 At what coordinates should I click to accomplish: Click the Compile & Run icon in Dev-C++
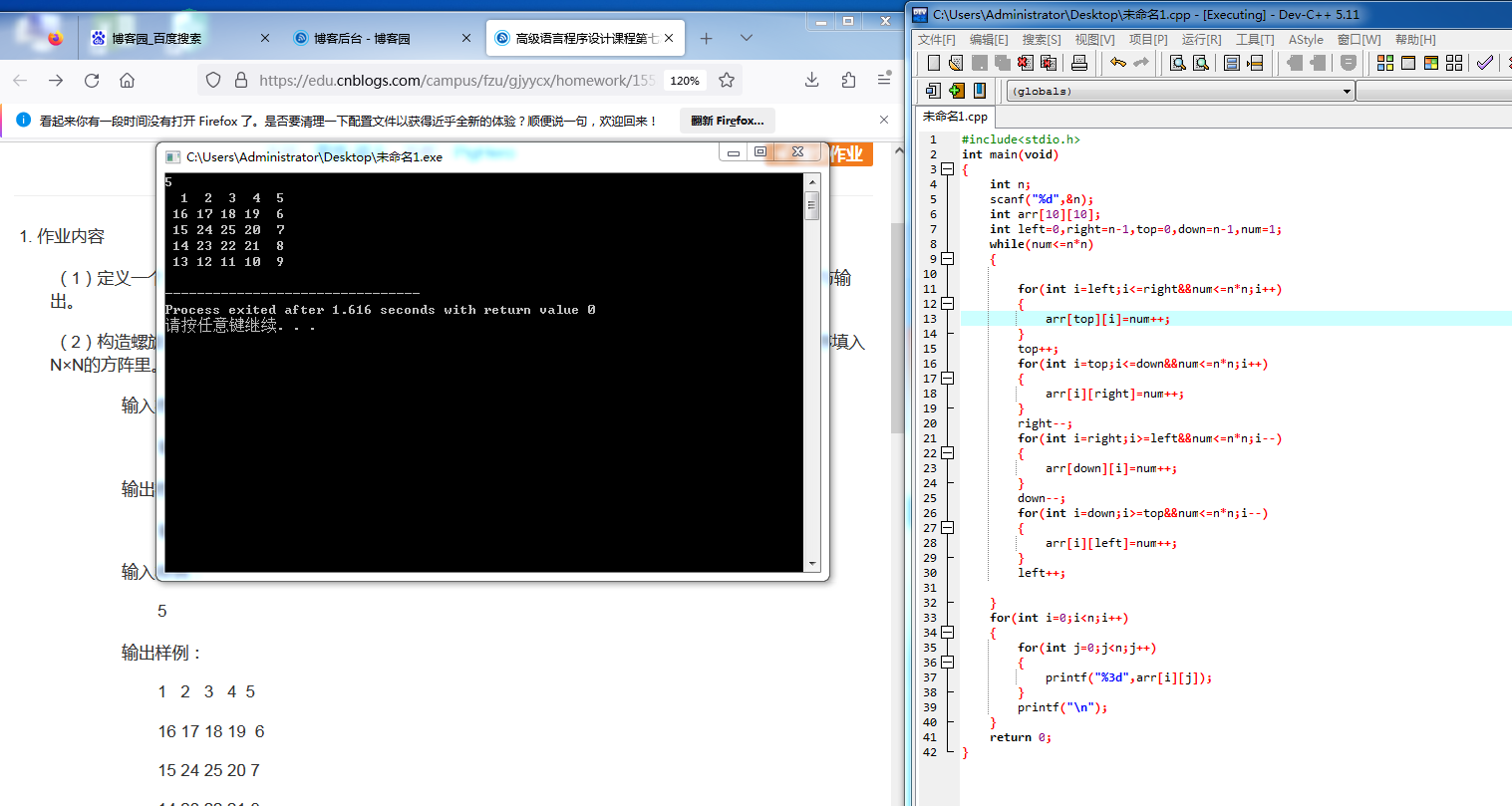pos(1431,63)
